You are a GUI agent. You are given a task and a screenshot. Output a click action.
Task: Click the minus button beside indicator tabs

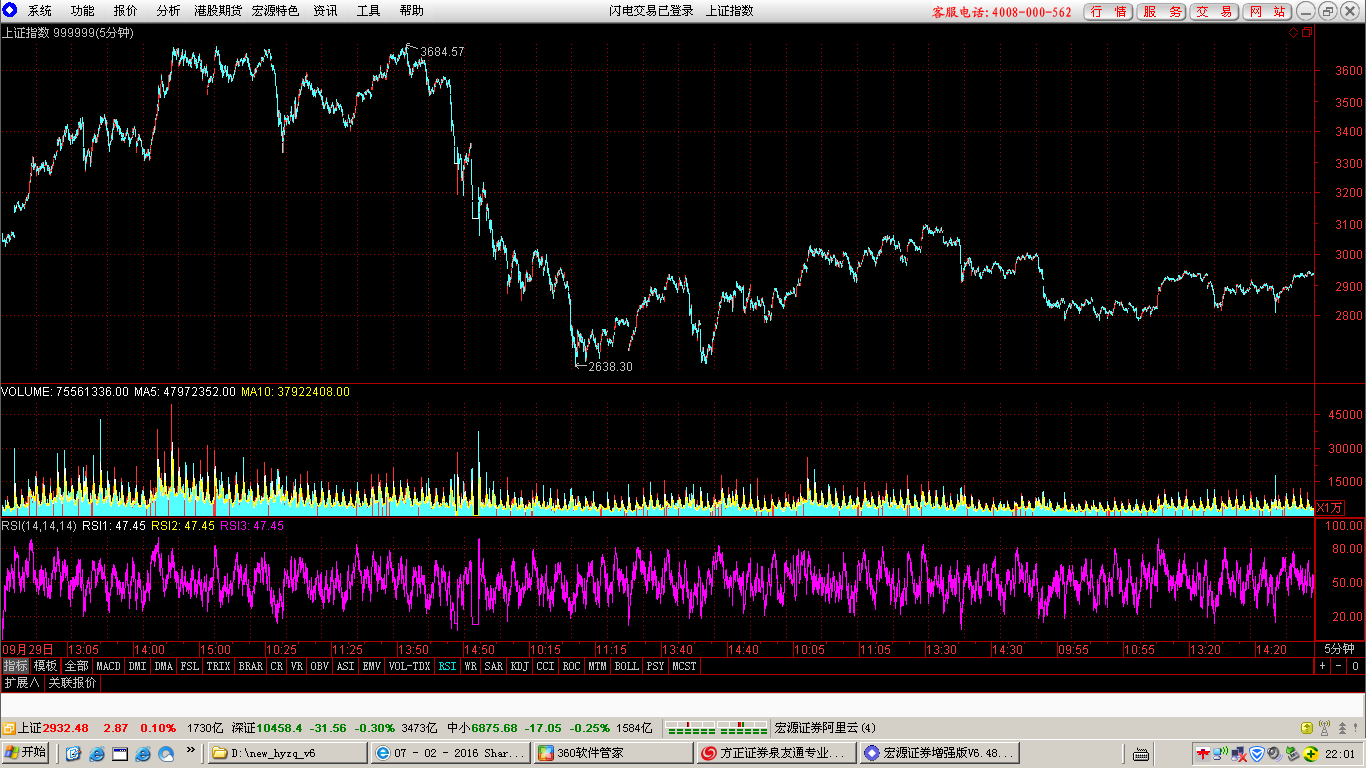1339,666
